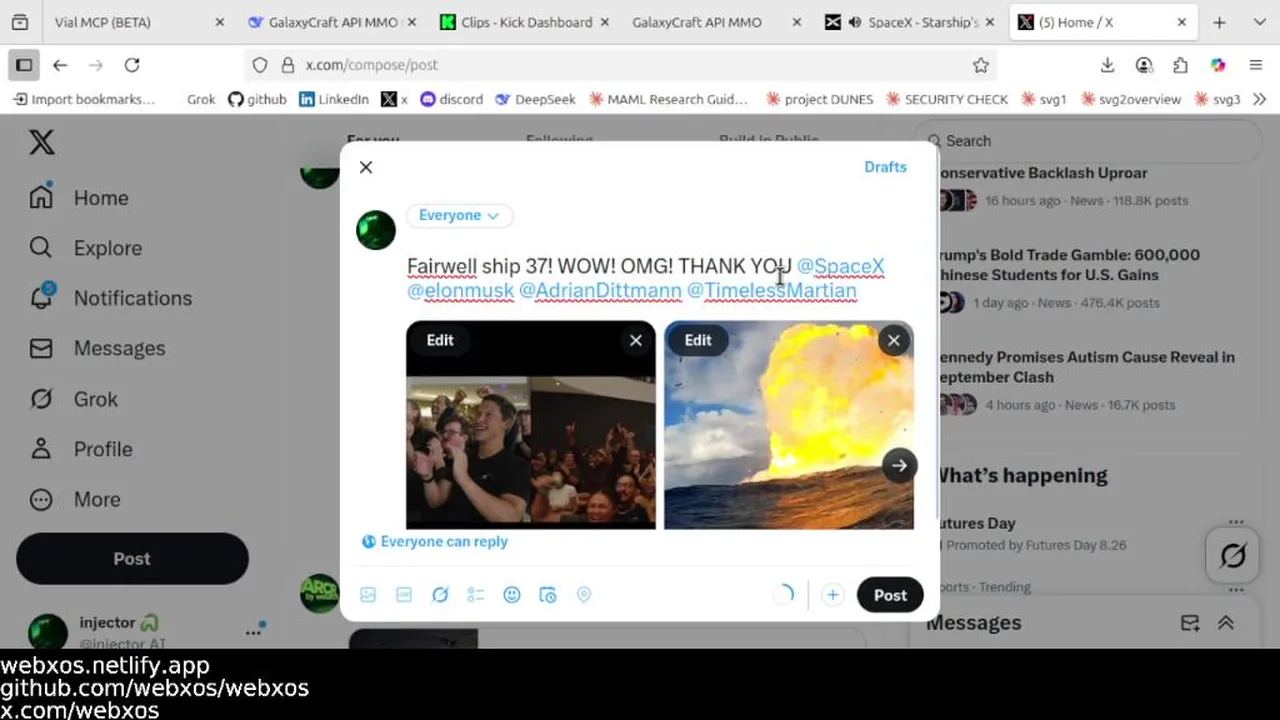Compose new message icon in Messages drawer

1190,623
